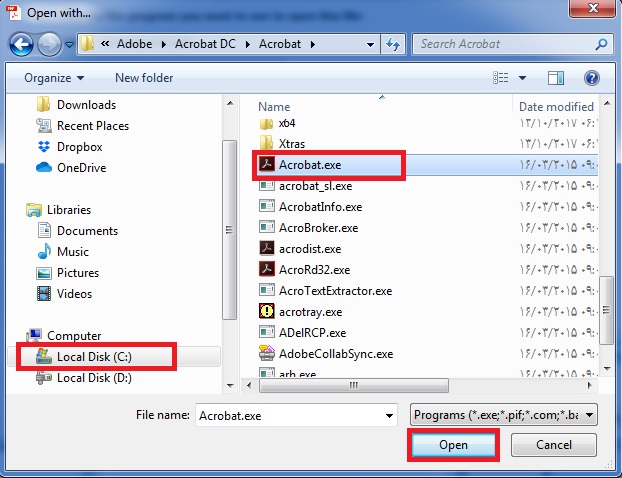The image size is (622, 478).
Task: Select Recent Places in navigation pane
Action: 83,126
